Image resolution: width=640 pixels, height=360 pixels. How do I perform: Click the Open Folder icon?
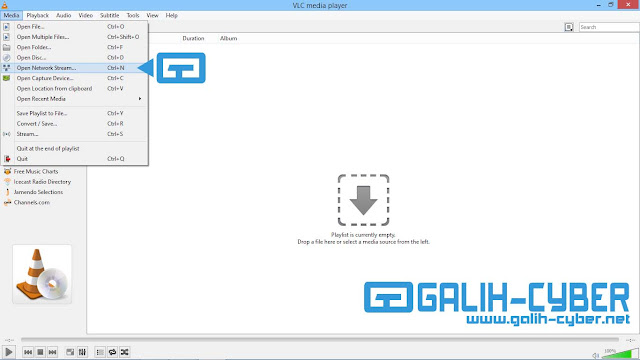[7, 47]
